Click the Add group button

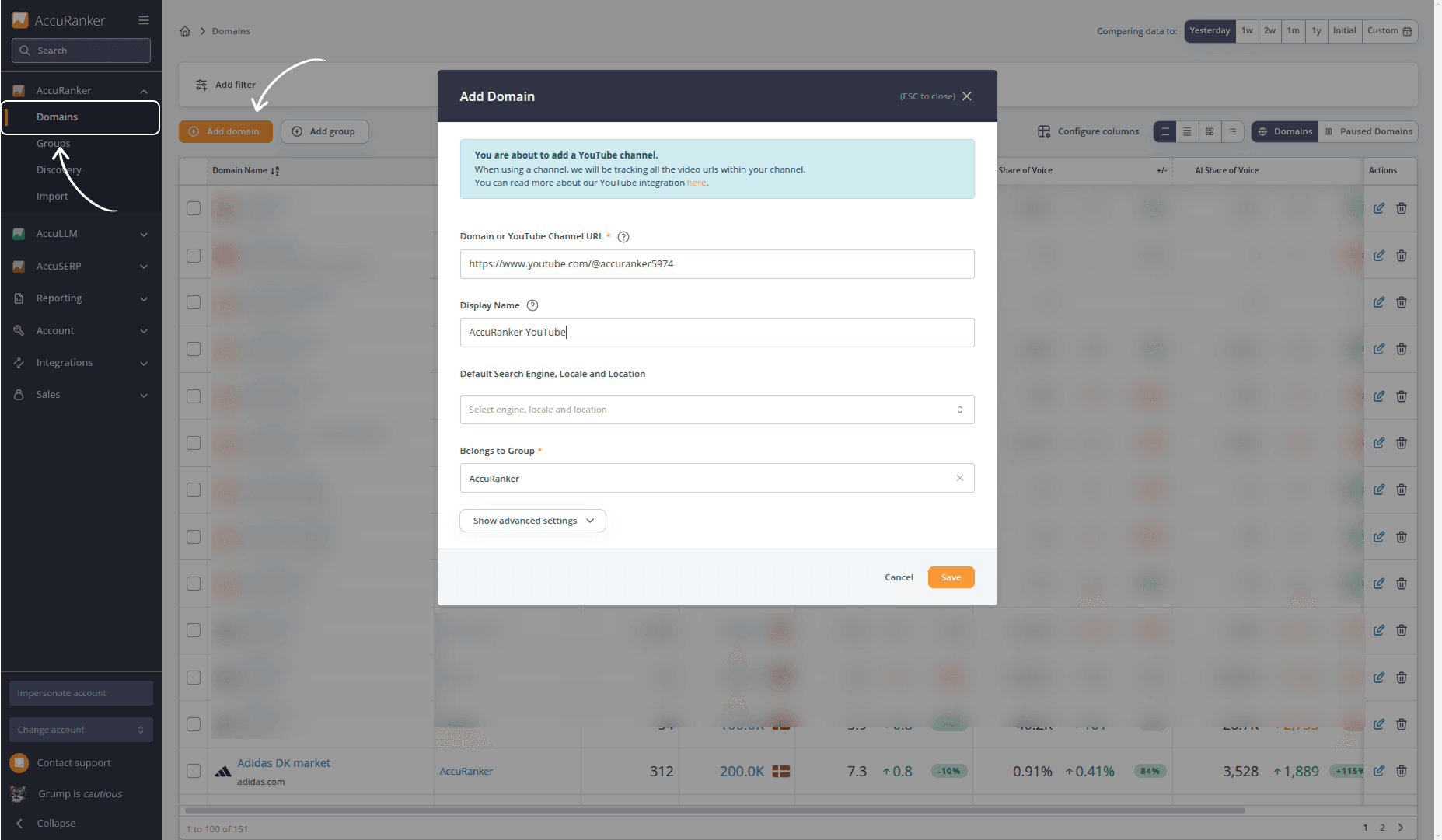point(324,131)
